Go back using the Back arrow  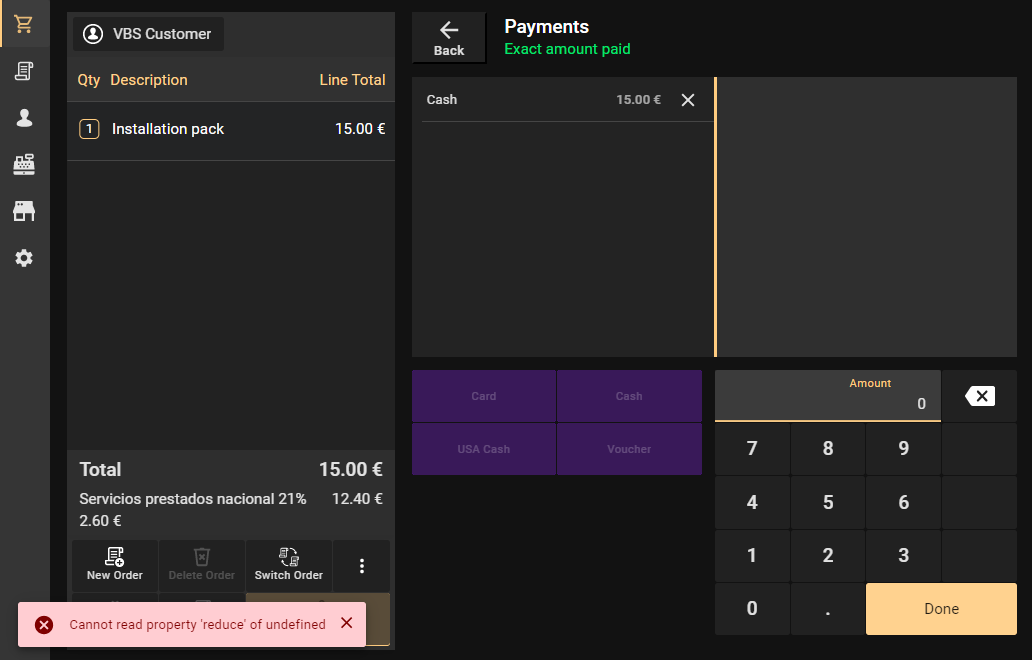point(449,38)
